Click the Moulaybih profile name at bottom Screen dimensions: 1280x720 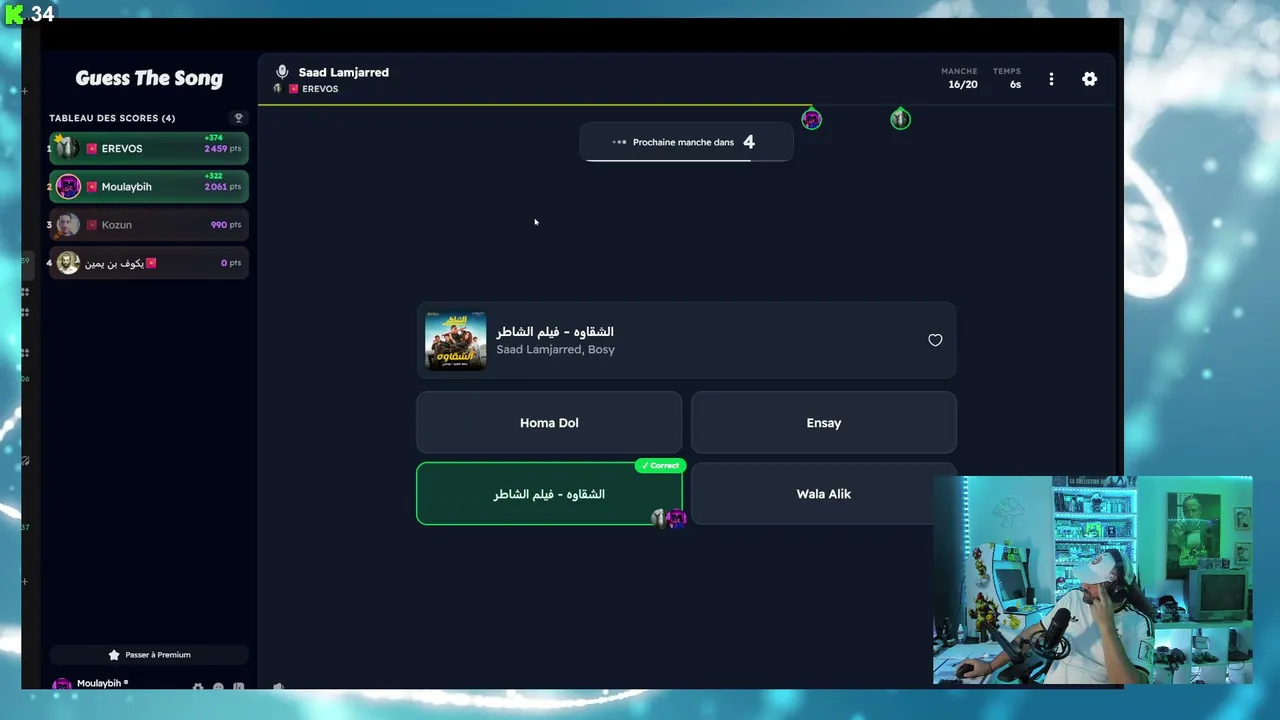pos(99,684)
